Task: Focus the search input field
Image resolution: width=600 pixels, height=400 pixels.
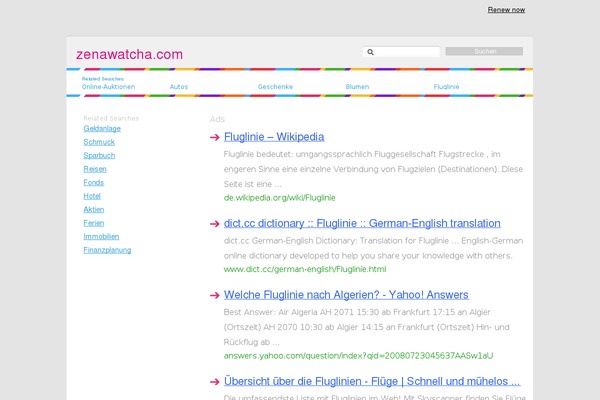Action: [x=401, y=52]
